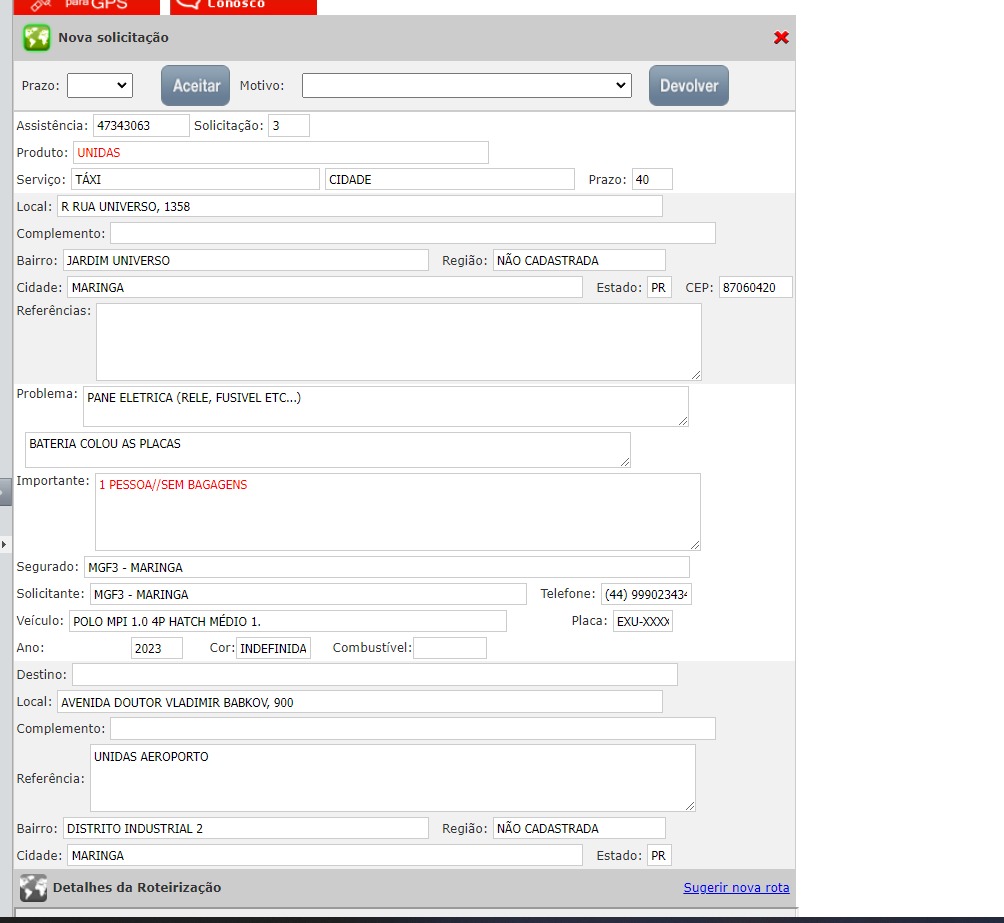Select the Combustível empty input box
The height and width of the screenshot is (923, 1004).
pos(449,648)
